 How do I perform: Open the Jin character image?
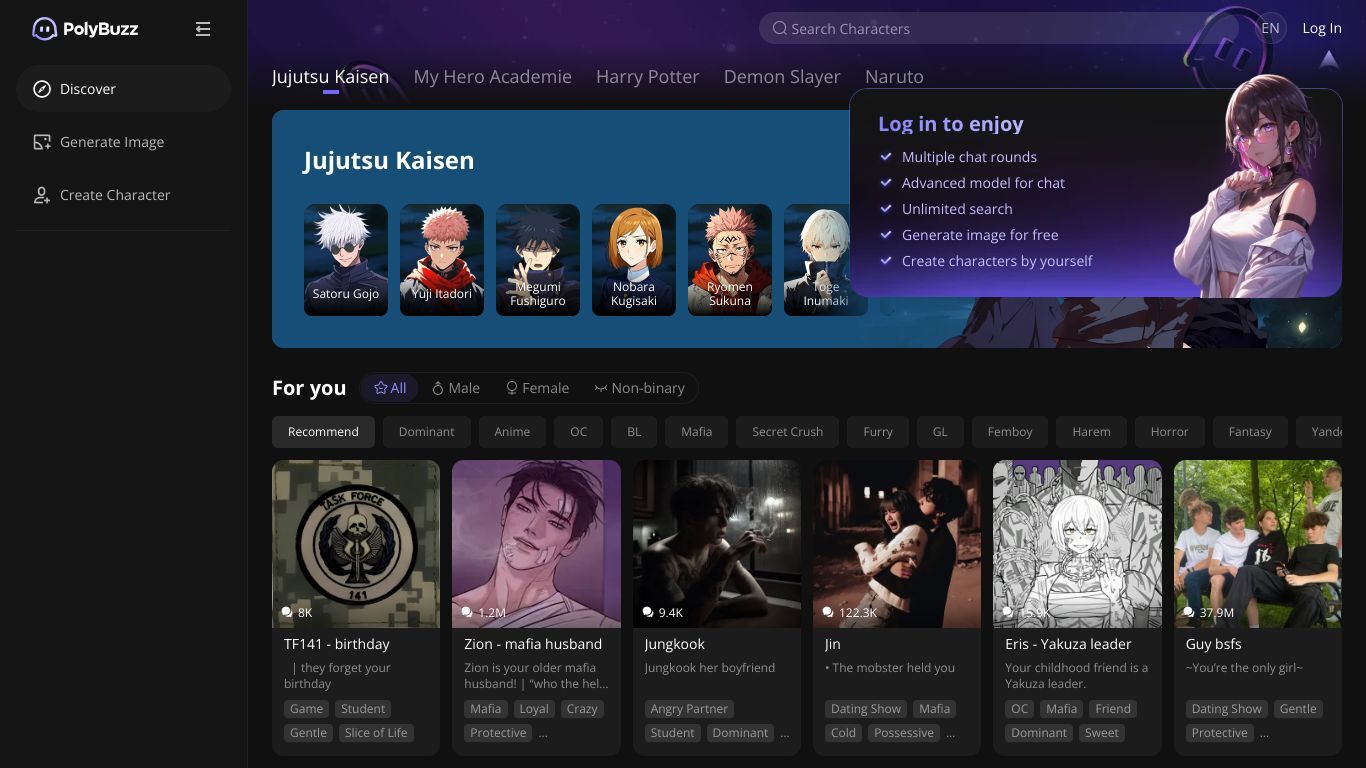click(x=897, y=544)
